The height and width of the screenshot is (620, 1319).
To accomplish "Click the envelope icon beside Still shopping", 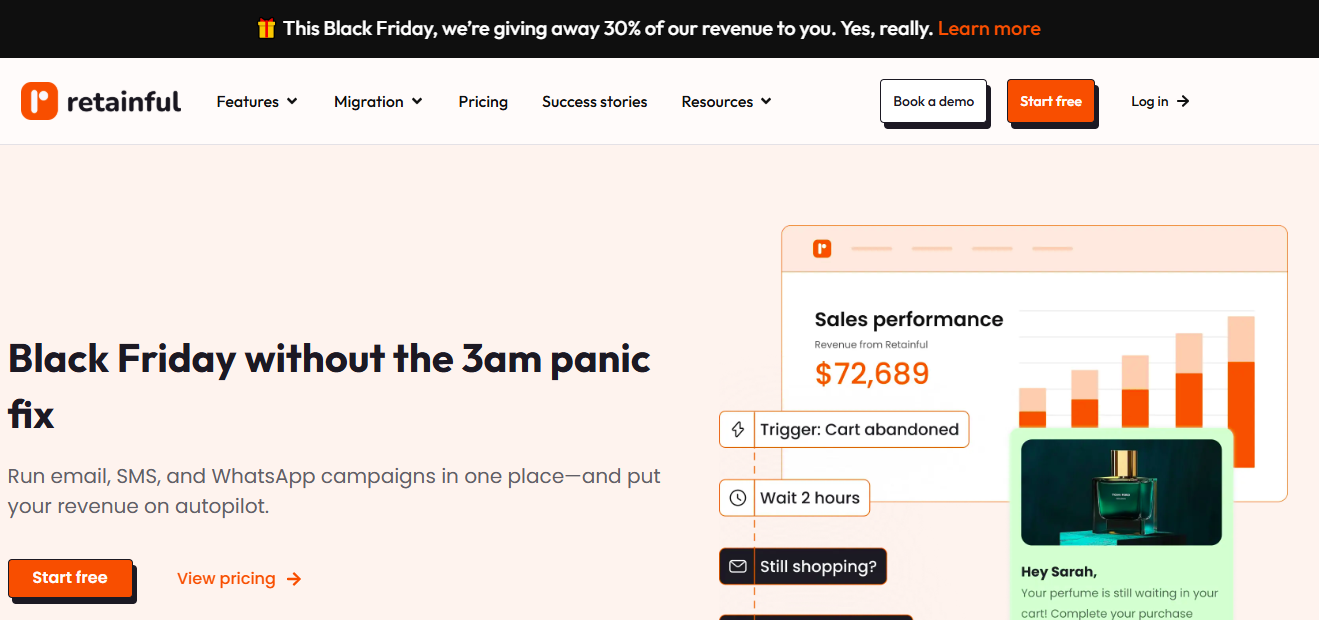I will coord(738,567).
